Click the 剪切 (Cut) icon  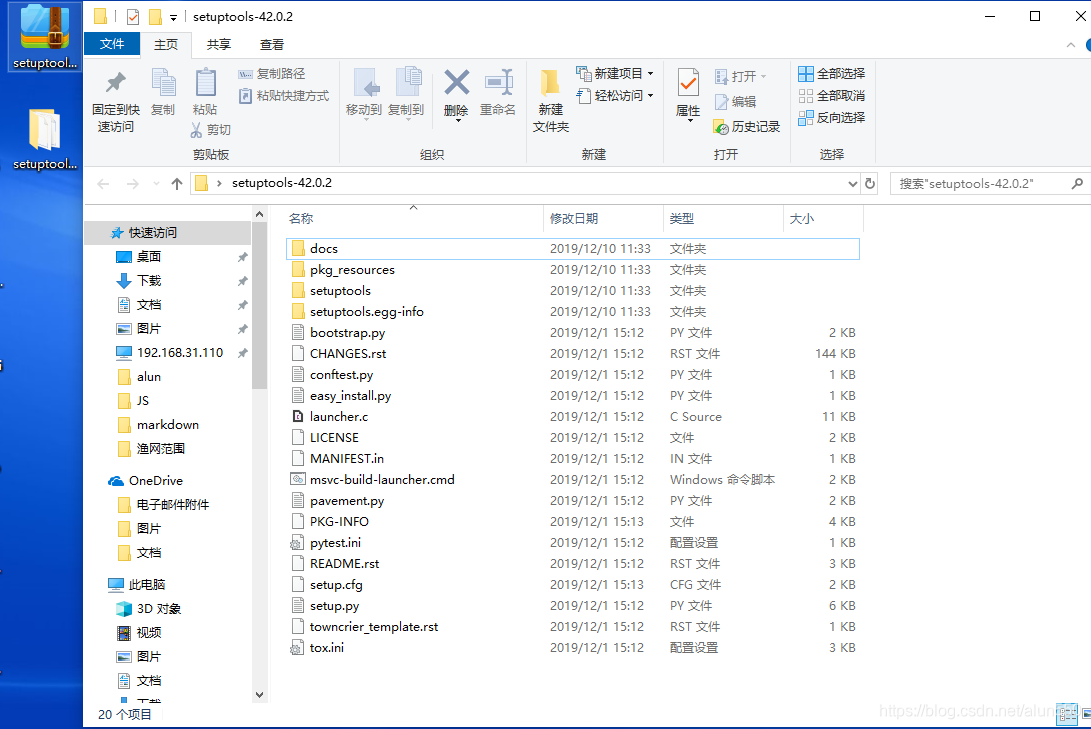pos(213,131)
